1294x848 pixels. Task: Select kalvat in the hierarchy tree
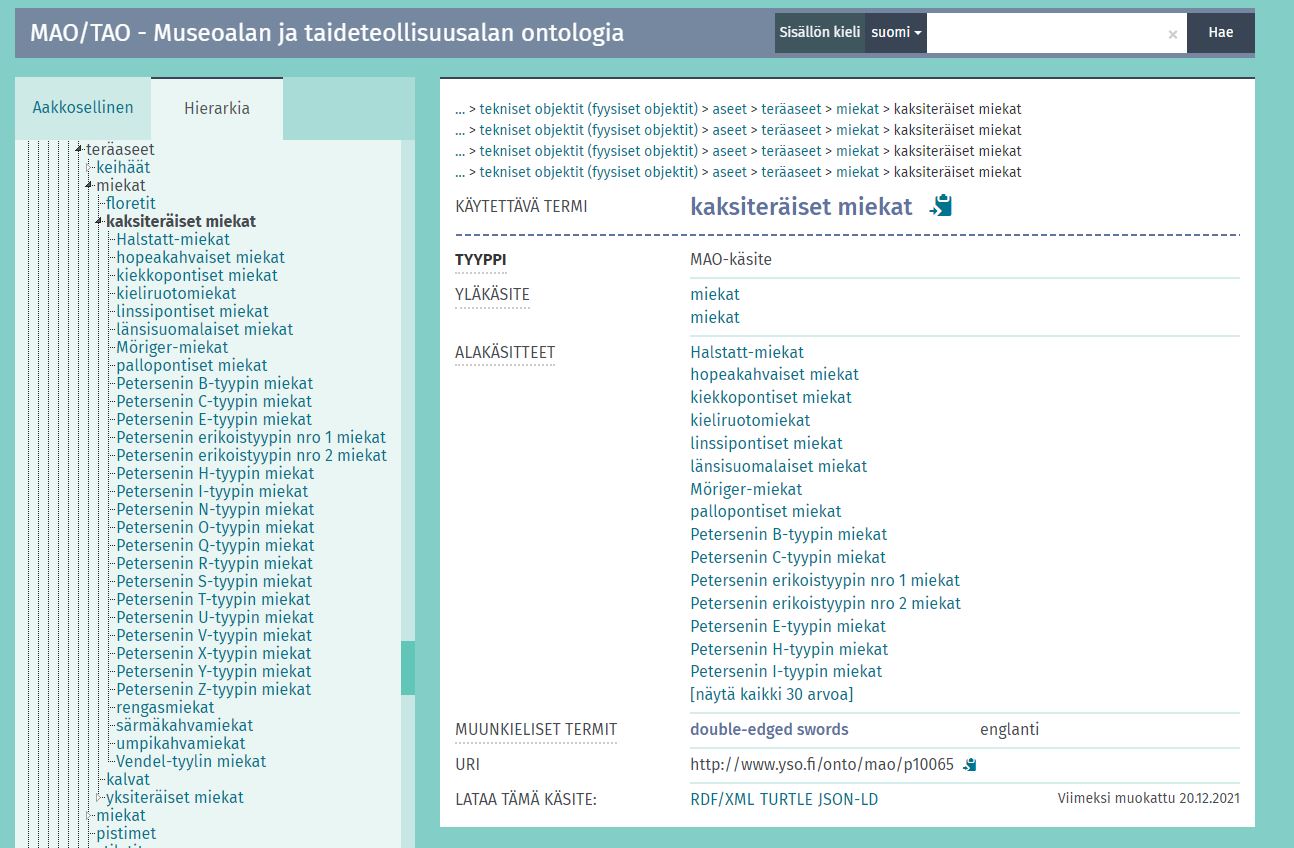(x=128, y=779)
